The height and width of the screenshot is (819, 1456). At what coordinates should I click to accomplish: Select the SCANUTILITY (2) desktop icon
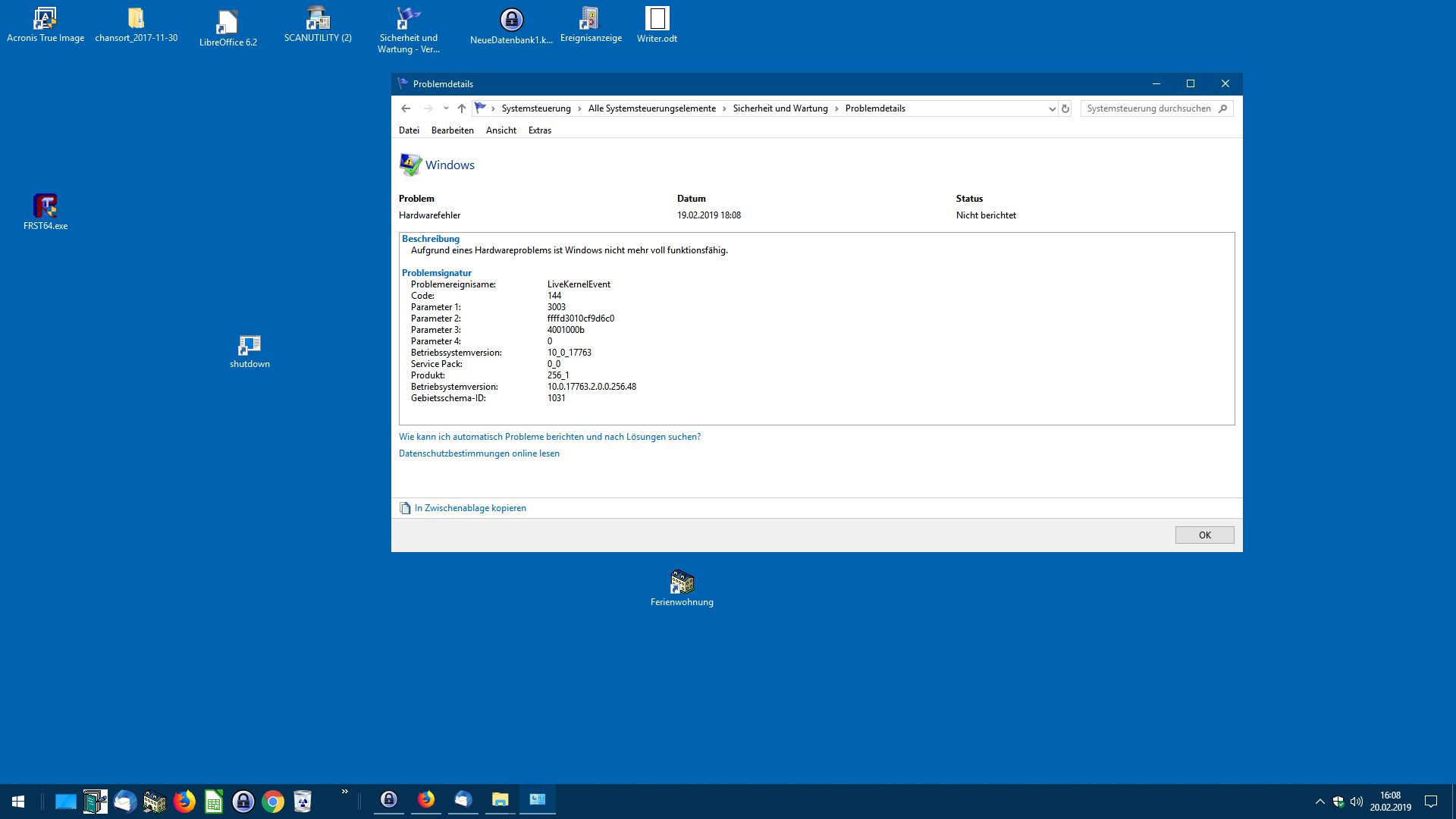coord(318,25)
